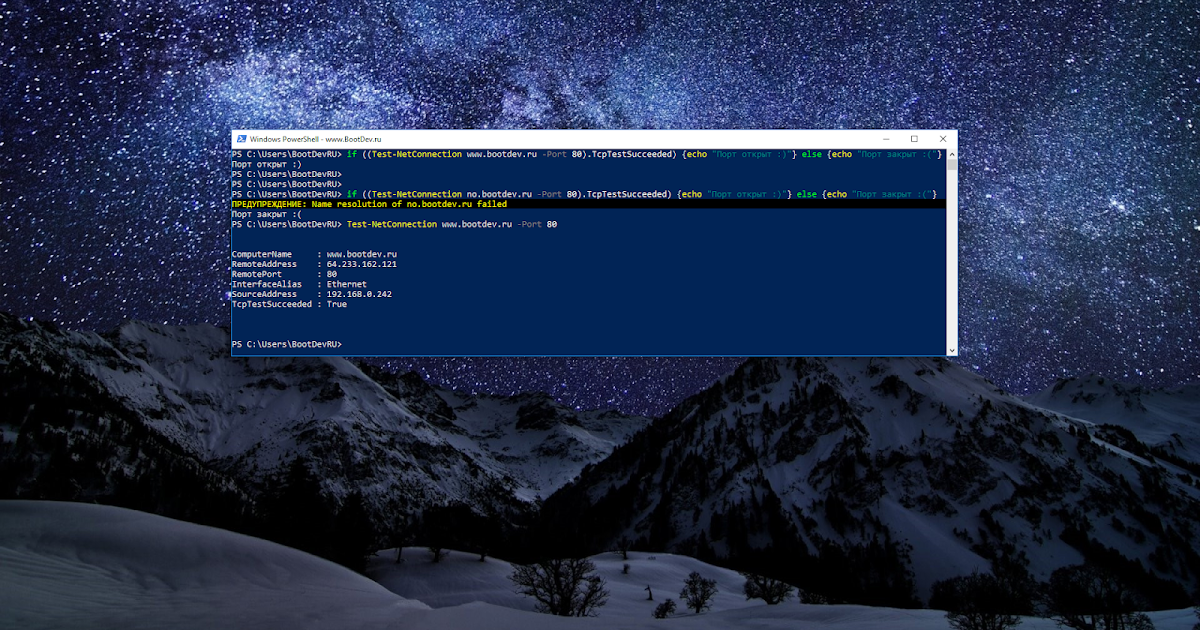This screenshot has width=1200, height=630.
Task: Click the maximize icon of the PowerShell window
Action: pos(913,138)
